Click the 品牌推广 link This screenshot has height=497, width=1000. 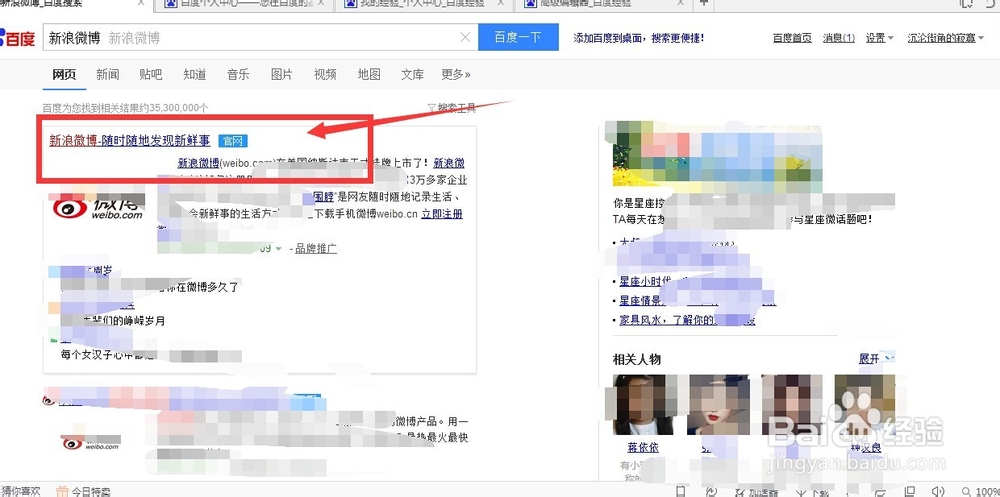point(316,249)
